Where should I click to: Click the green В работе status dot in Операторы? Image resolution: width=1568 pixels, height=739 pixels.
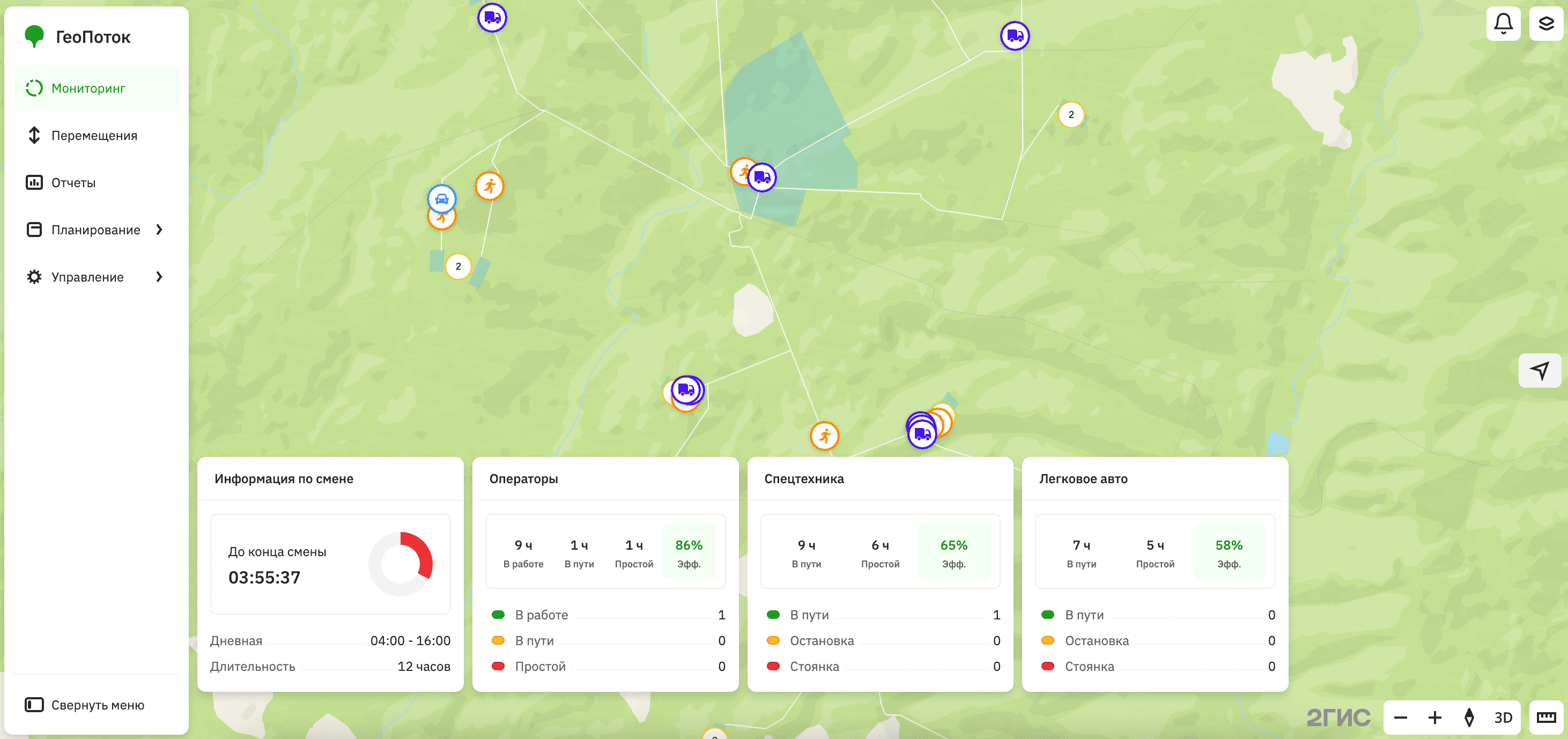point(499,615)
